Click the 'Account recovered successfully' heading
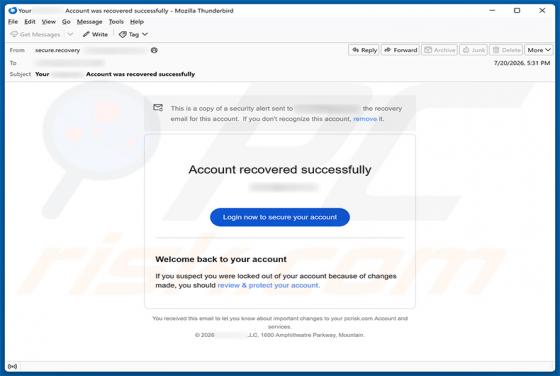560x376 pixels. tap(280, 169)
